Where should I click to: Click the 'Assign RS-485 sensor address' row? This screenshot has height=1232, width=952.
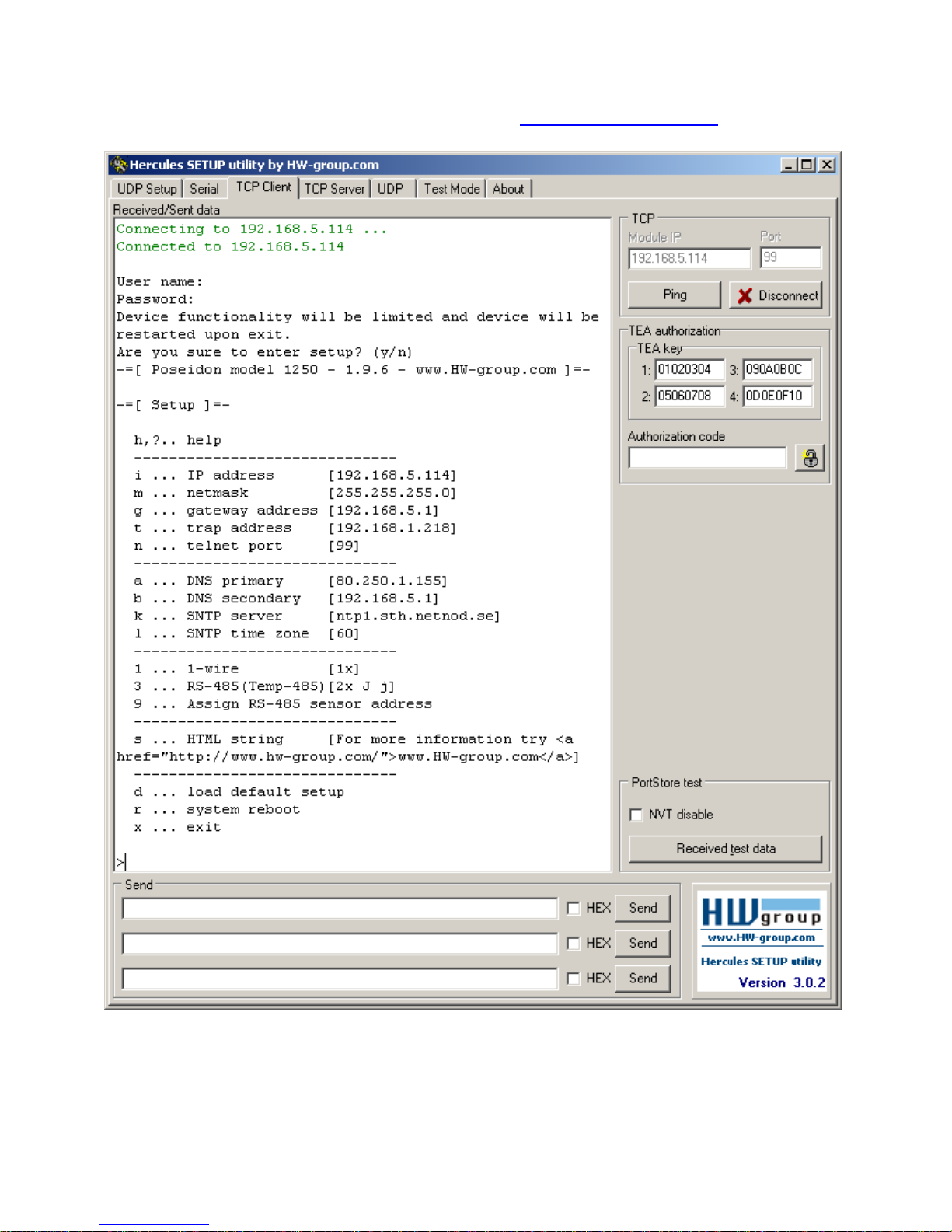coord(283,703)
